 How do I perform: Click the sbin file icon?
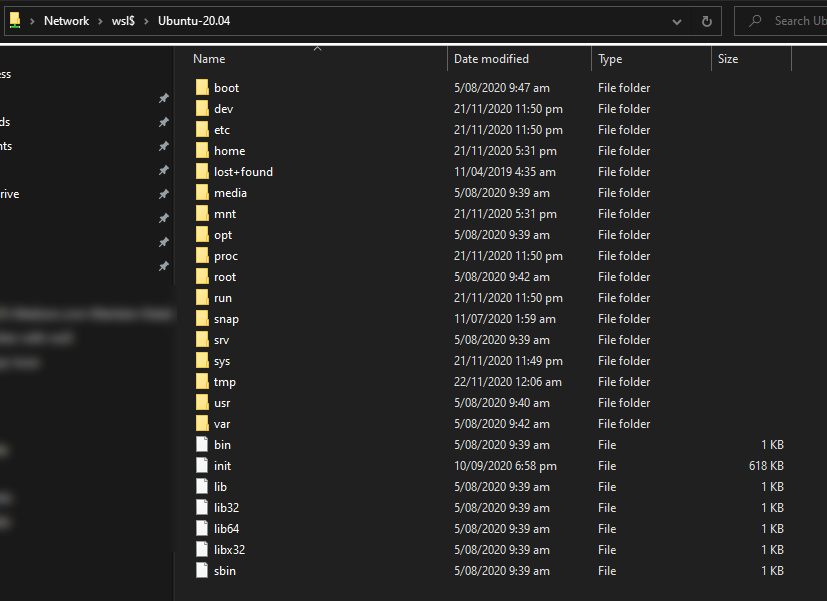(x=202, y=571)
